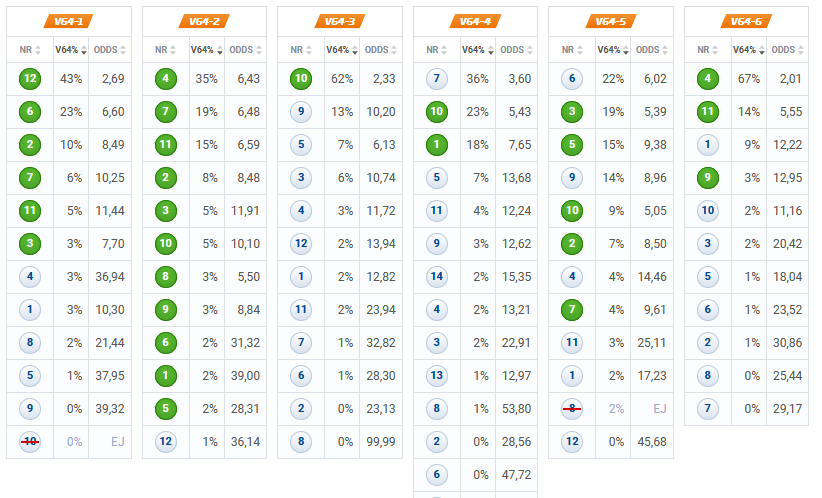Select horse 4 in V64-1 column
Screen dimensions: 822x498
tap(30, 276)
